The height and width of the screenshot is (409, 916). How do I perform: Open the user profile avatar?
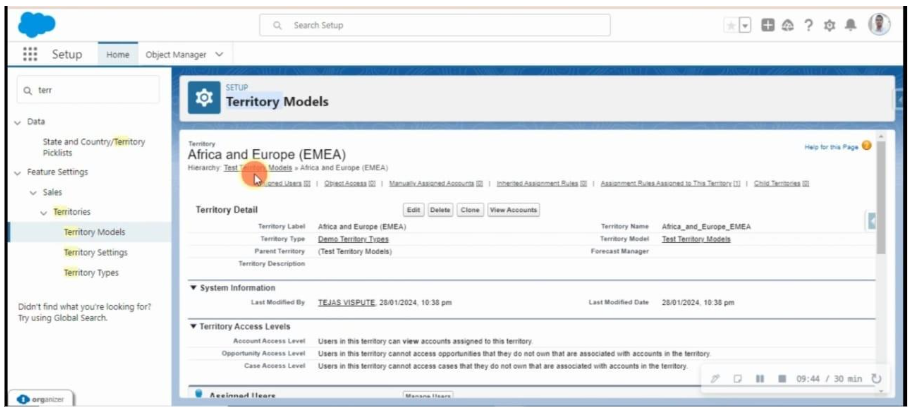(x=878, y=25)
